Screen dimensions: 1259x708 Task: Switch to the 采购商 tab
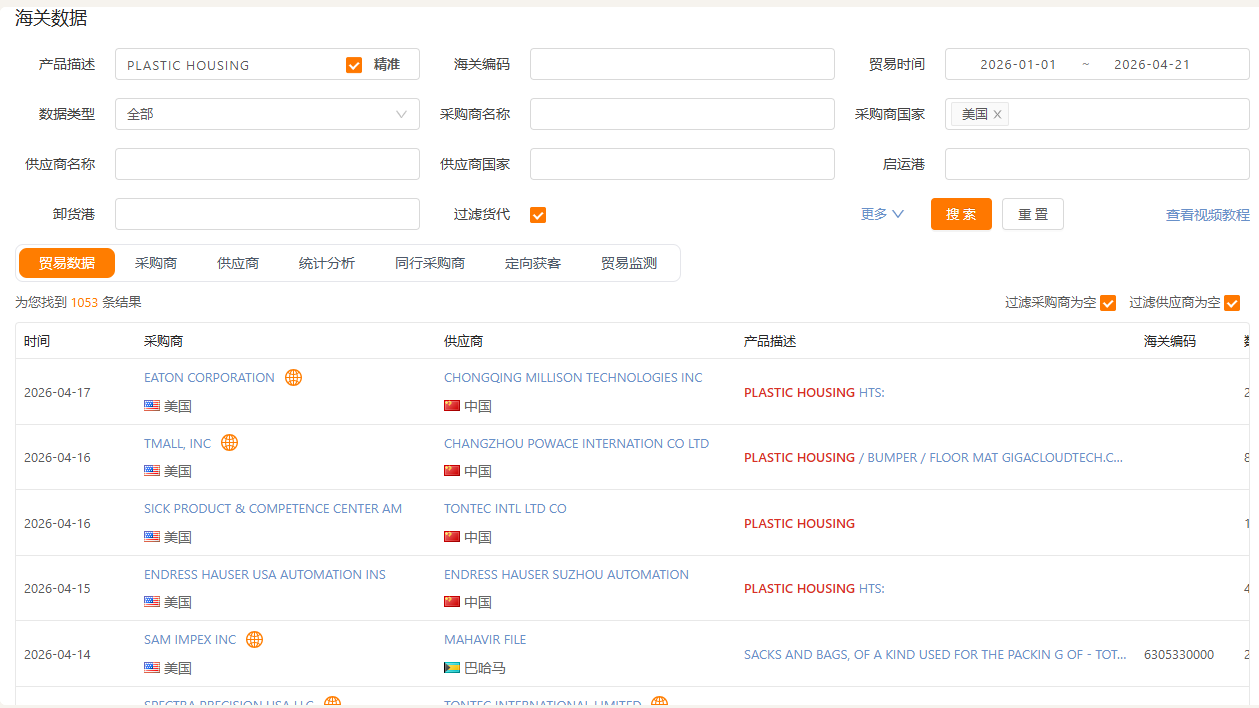pos(156,263)
